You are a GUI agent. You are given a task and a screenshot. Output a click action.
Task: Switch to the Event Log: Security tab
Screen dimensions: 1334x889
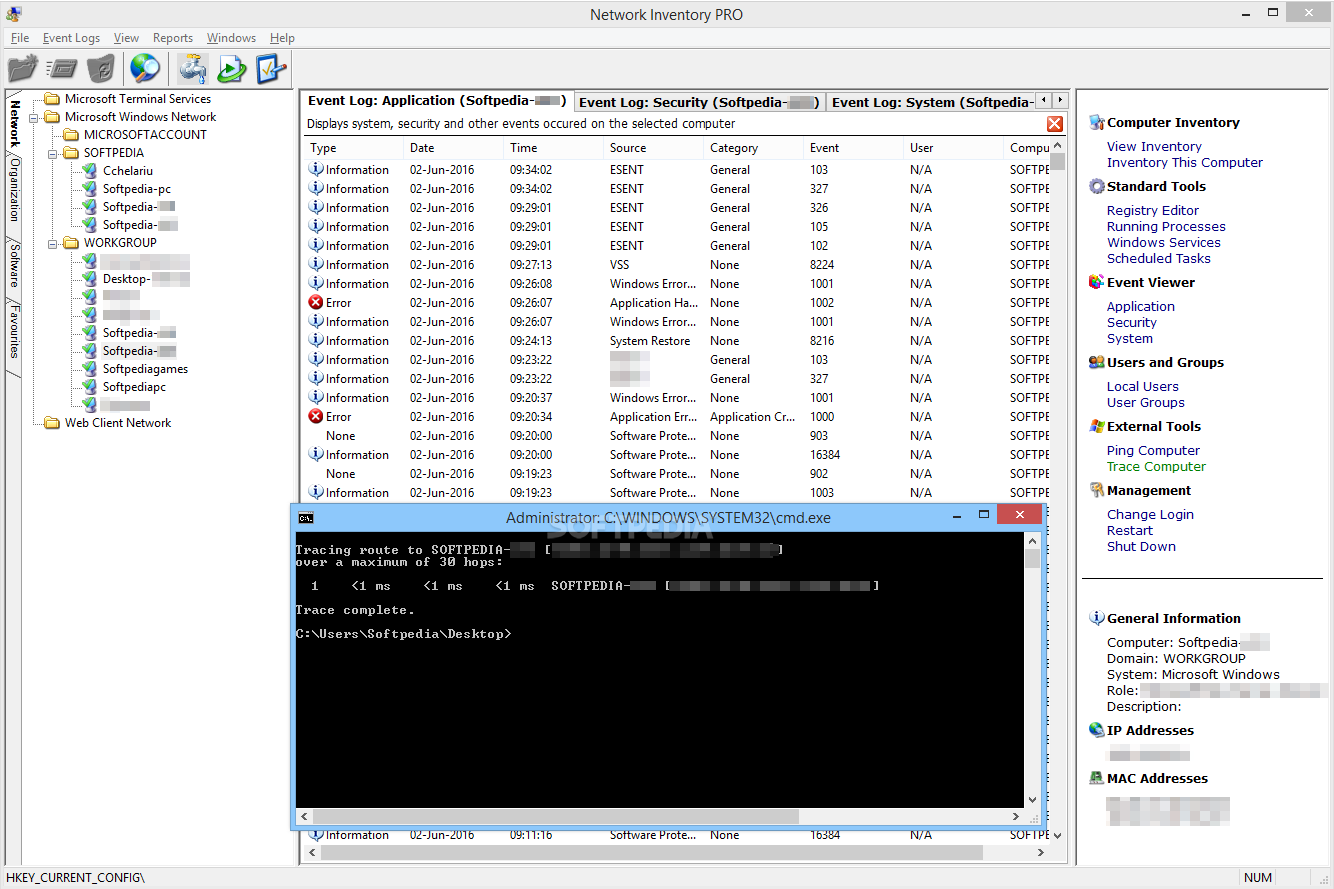point(699,102)
